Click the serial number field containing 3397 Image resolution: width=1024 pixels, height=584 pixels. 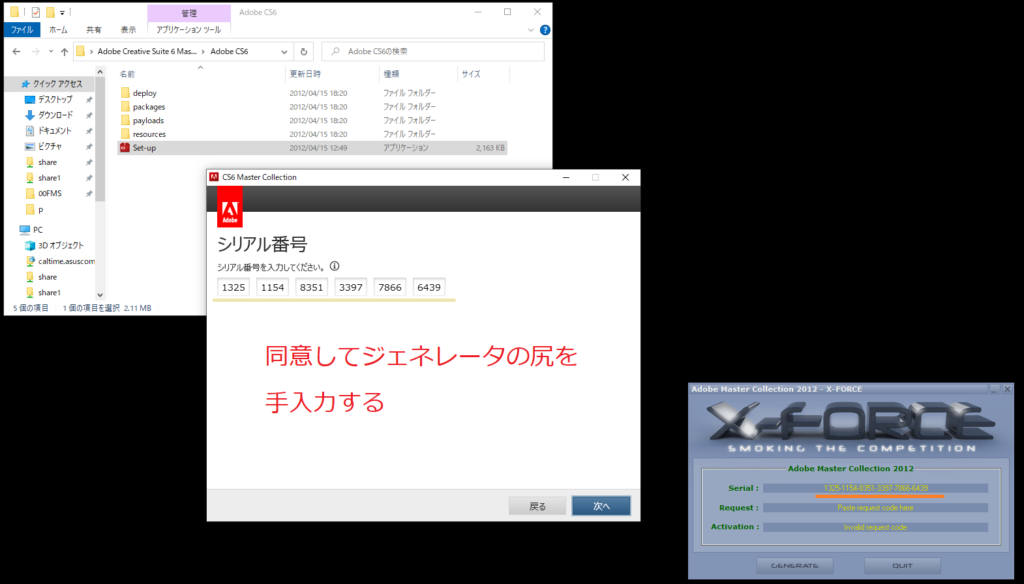click(351, 287)
